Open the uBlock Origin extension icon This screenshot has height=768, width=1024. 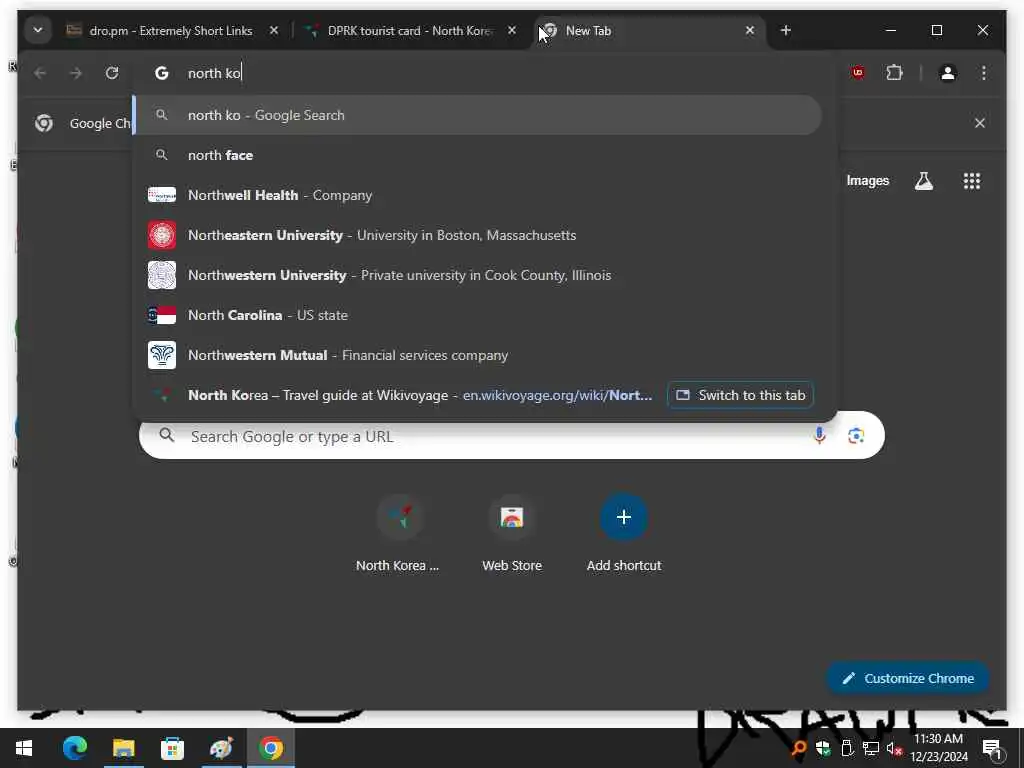point(858,73)
